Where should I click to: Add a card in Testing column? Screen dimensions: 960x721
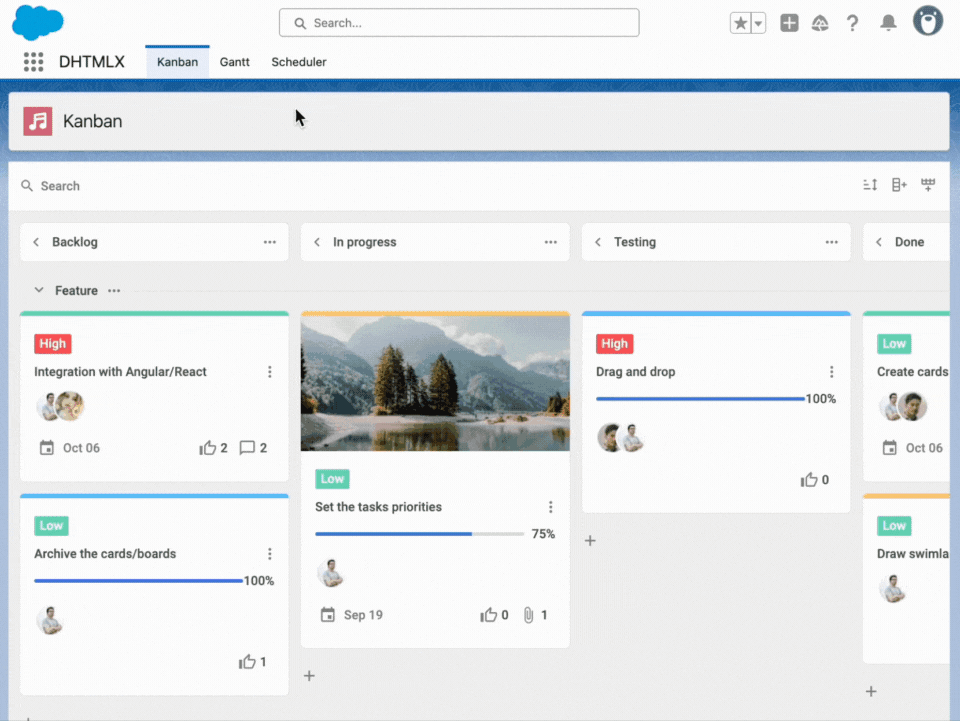coord(590,540)
